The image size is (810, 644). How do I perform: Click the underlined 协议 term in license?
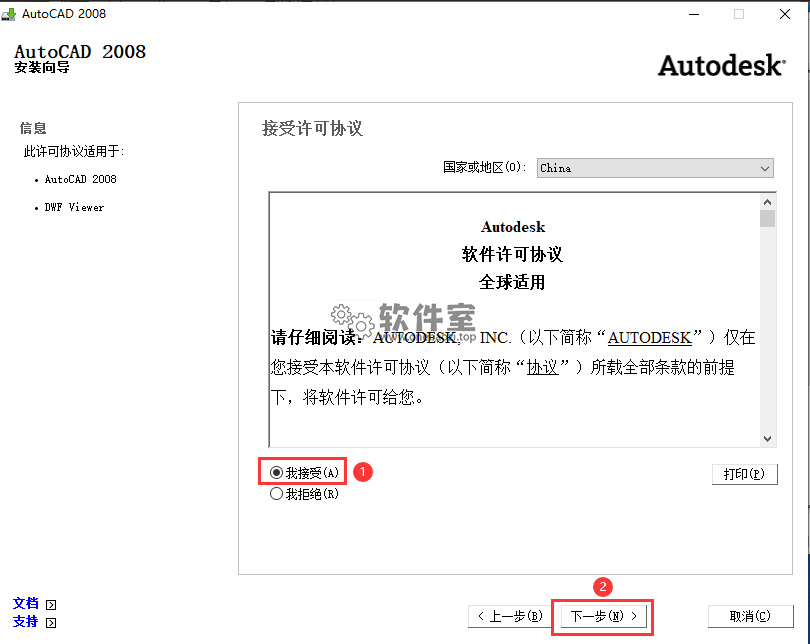pyautogui.click(x=542, y=368)
